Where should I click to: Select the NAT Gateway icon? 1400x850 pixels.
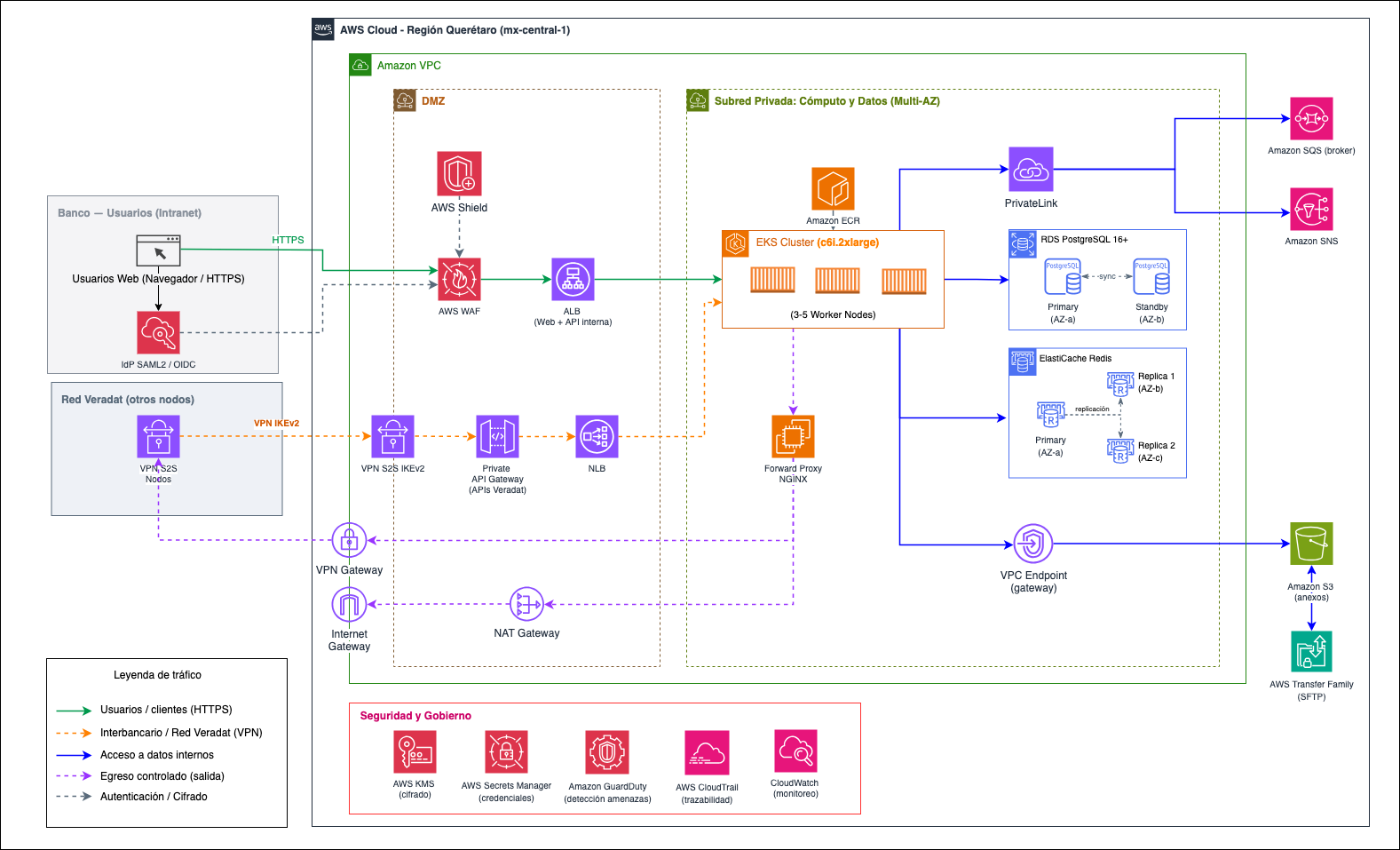click(x=526, y=605)
